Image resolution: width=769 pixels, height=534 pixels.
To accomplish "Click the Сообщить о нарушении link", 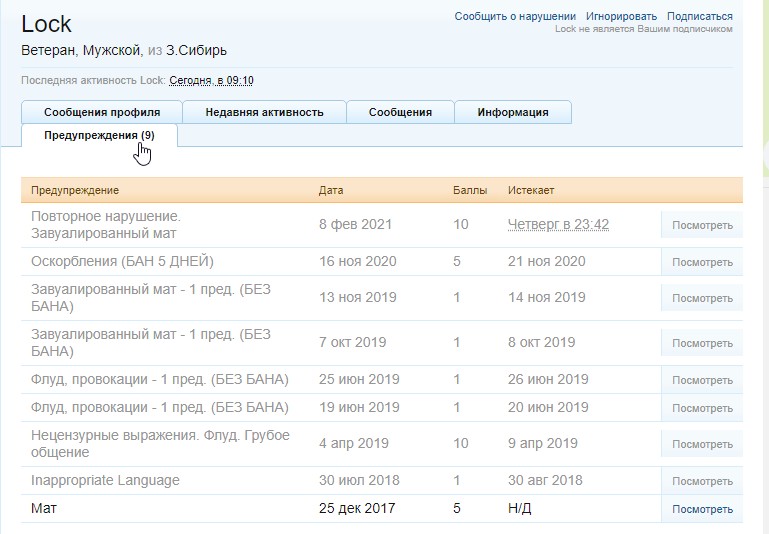I will pyautogui.click(x=515, y=16).
